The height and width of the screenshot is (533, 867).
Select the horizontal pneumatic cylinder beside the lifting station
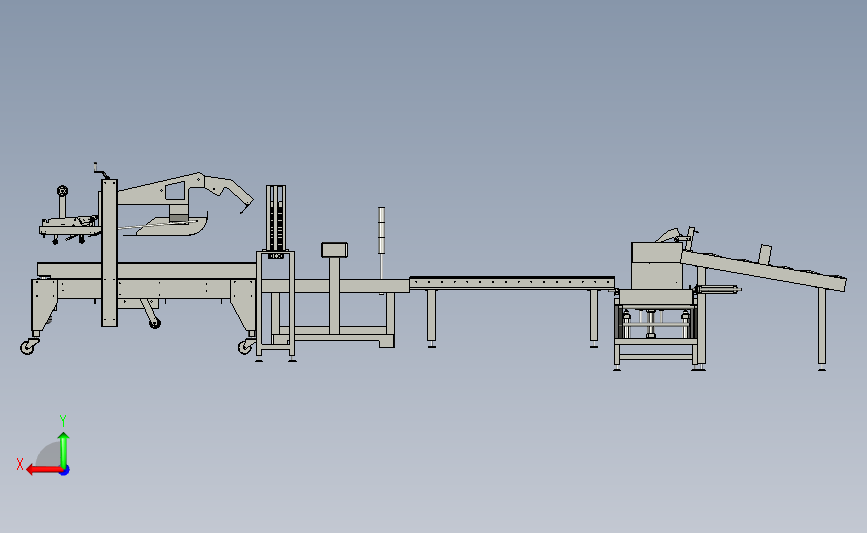tap(718, 289)
